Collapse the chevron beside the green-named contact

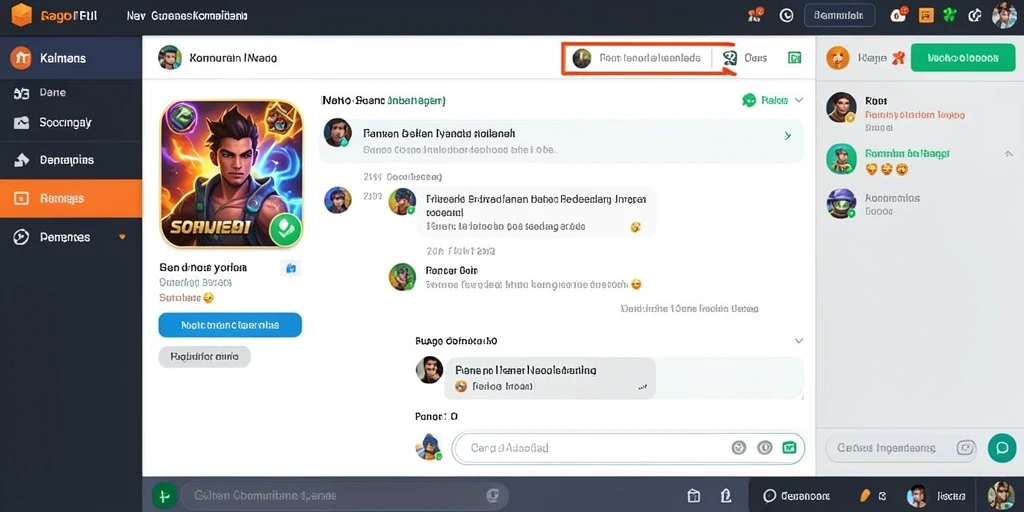click(x=1006, y=153)
